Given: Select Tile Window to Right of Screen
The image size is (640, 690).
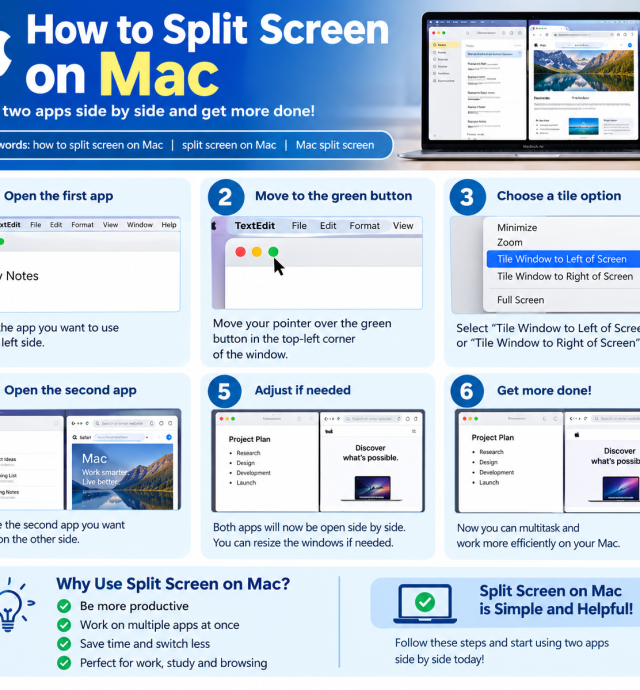Looking at the screenshot, I should (x=565, y=276).
